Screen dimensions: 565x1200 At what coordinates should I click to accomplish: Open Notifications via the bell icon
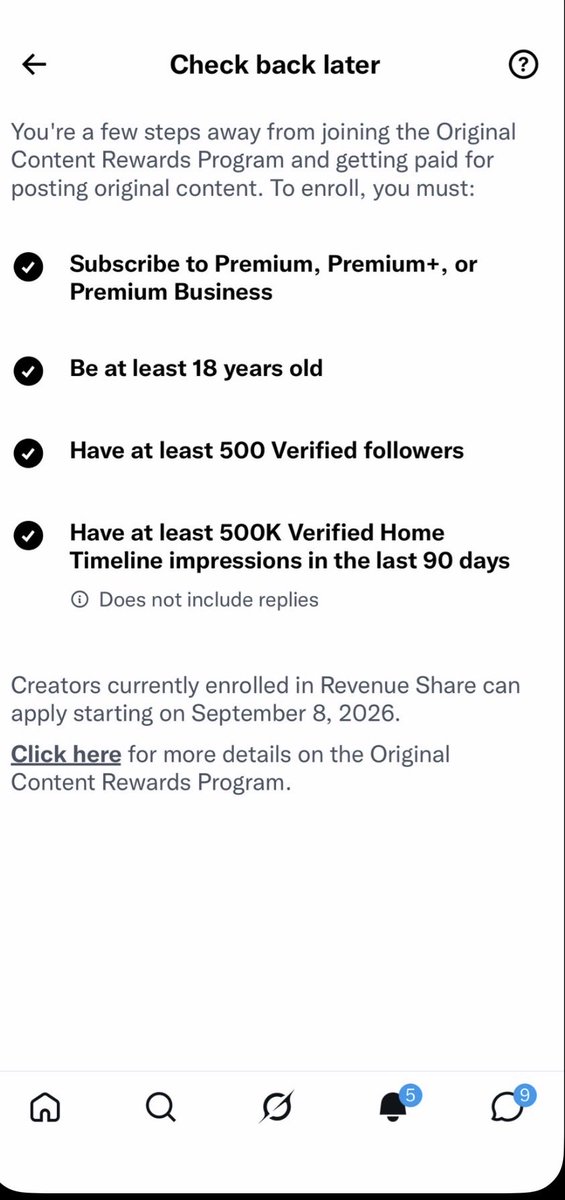(394, 1108)
